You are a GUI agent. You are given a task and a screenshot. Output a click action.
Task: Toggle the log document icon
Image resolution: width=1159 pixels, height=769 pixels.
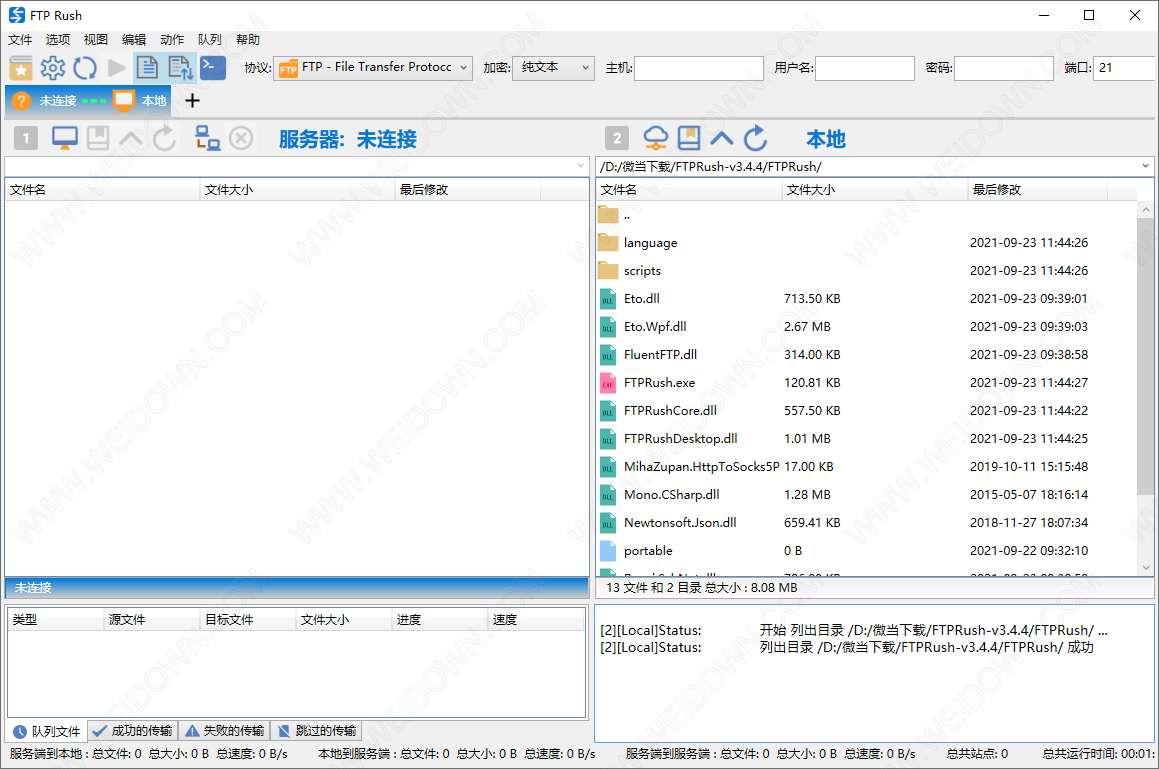(148, 68)
